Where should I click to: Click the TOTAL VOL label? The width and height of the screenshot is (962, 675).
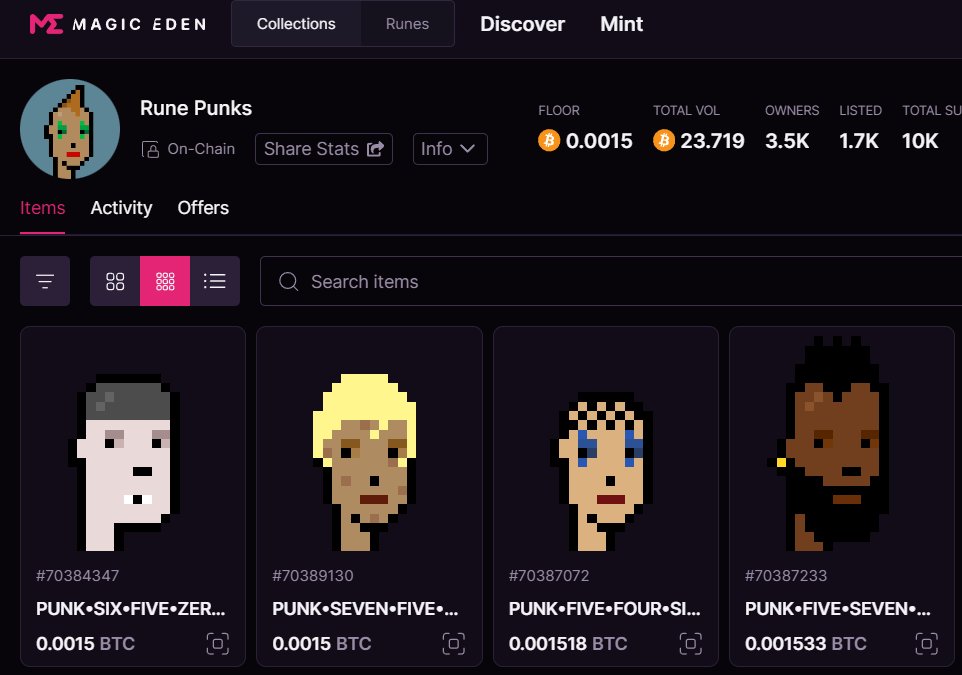[686, 110]
